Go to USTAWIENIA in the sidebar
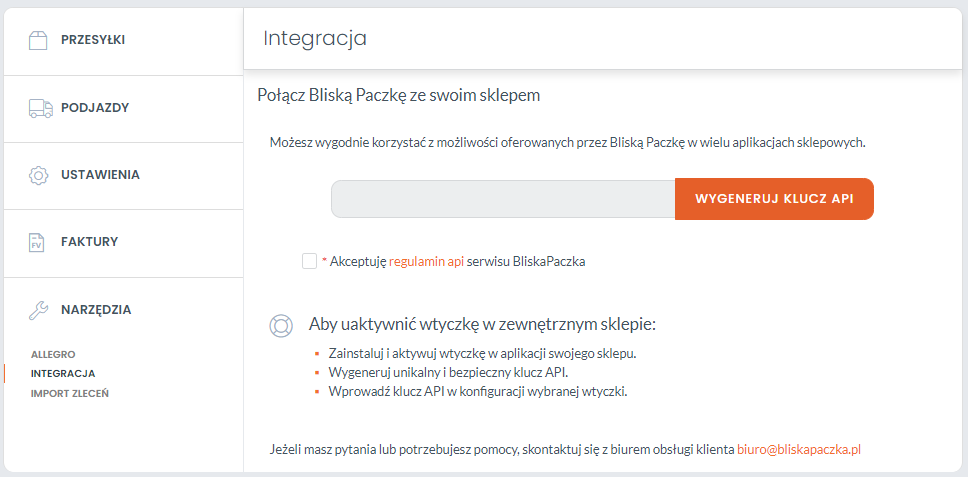The width and height of the screenshot is (968, 477). click(x=101, y=175)
